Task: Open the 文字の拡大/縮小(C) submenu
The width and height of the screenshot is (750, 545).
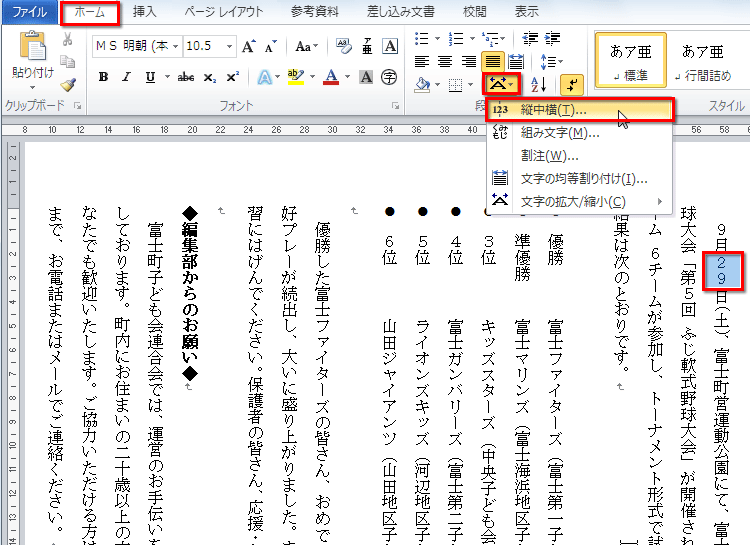Action: (580, 201)
